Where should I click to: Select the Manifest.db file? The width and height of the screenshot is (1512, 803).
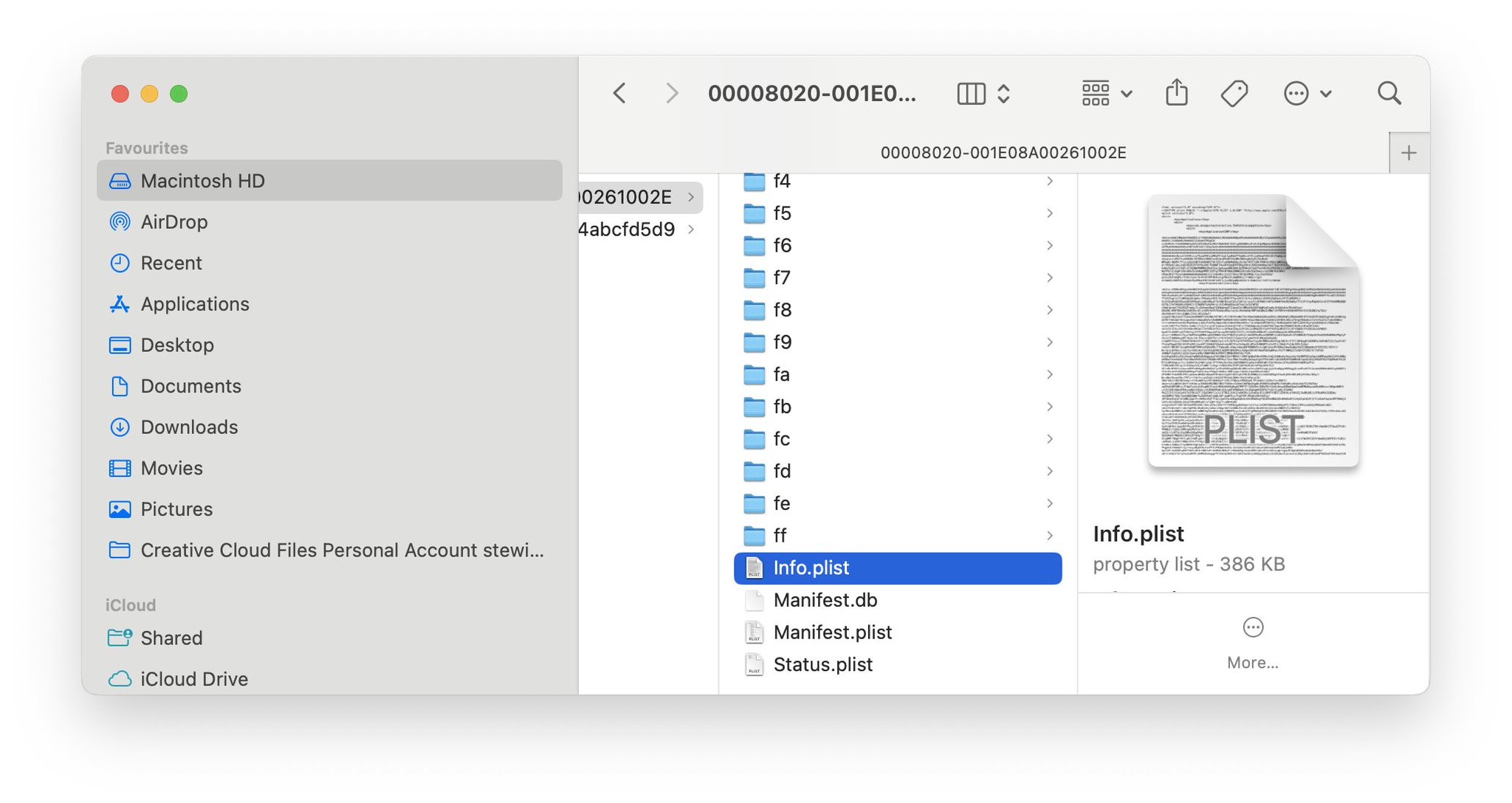(825, 600)
